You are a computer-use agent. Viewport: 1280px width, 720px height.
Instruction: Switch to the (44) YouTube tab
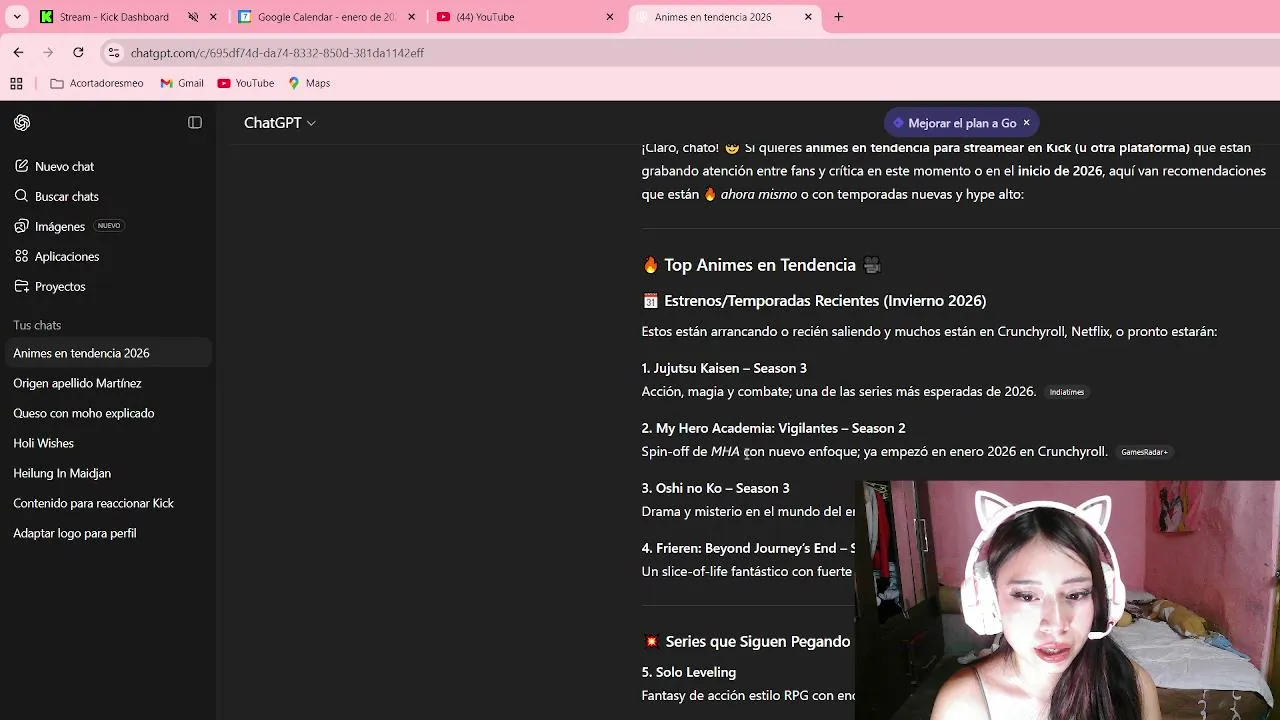526,17
